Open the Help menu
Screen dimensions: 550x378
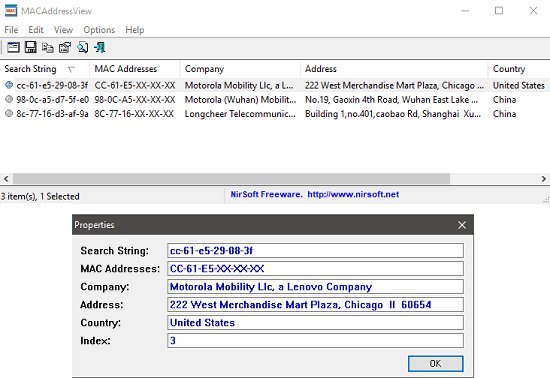click(135, 30)
